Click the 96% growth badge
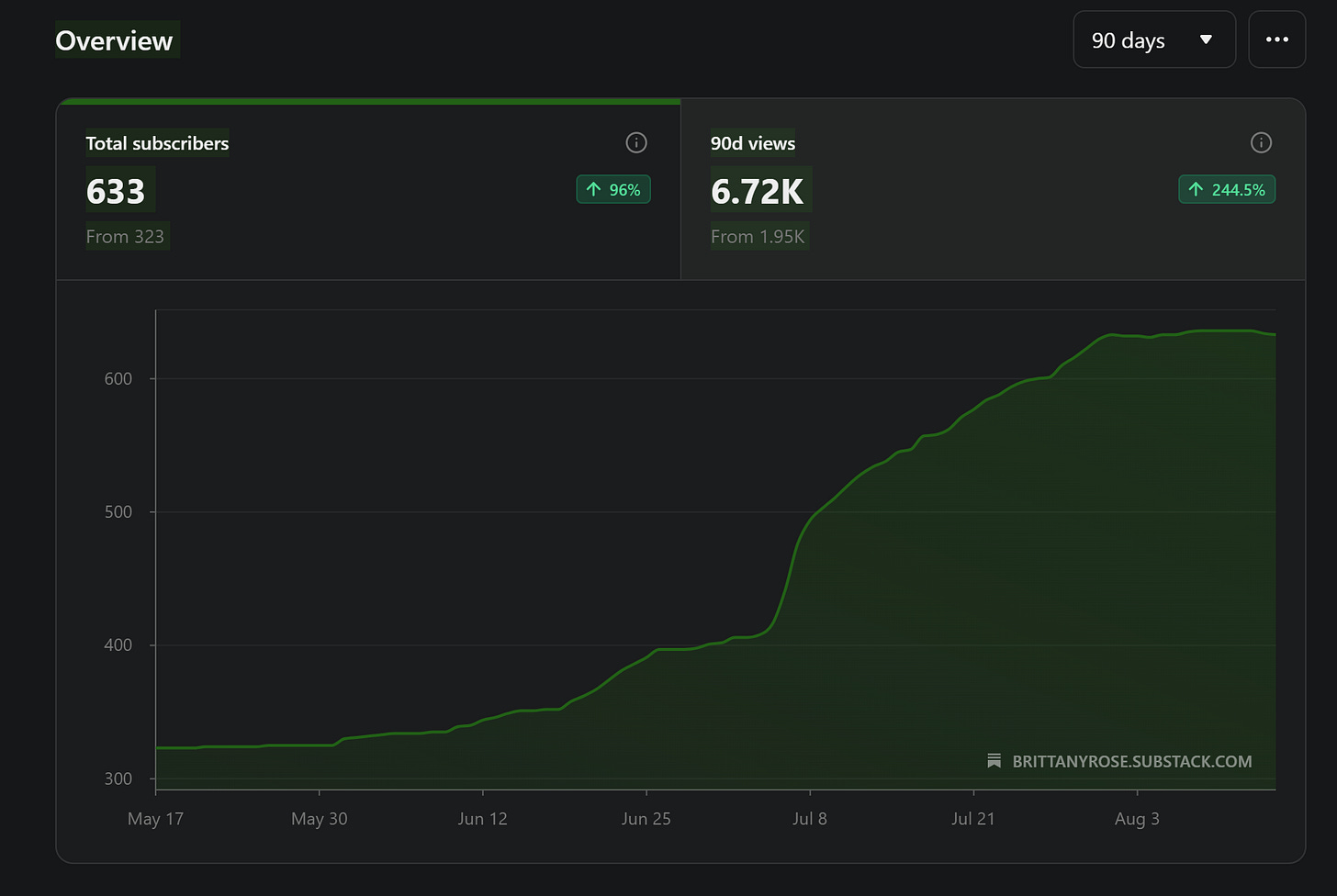This screenshot has height=896, width=1337. (x=613, y=189)
